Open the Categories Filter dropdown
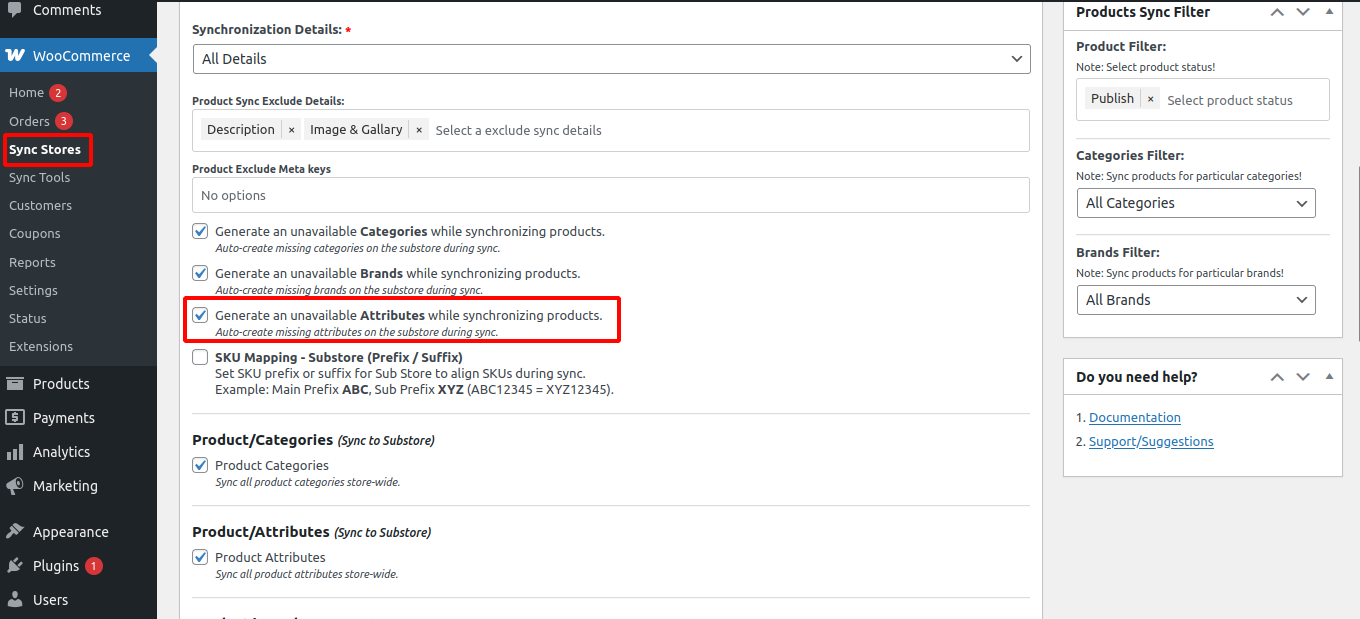The width and height of the screenshot is (1360, 619). [1195, 203]
